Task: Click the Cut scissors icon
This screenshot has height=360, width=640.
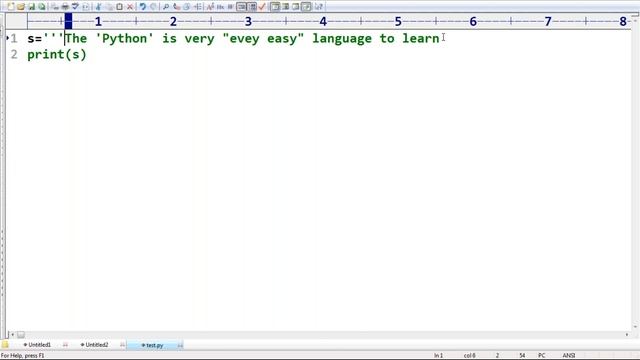Action: (x=98, y=7)
